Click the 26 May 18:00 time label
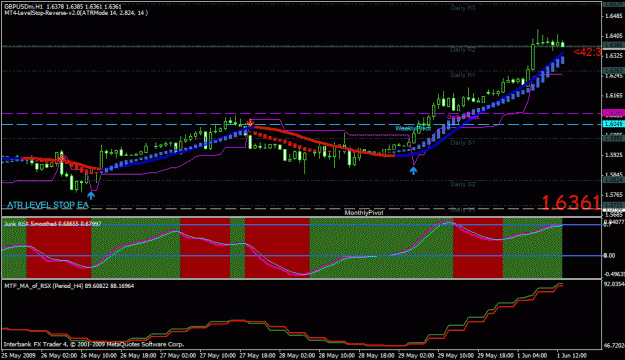This screenshot has height=360, width=625. click(x=138, y=355)
